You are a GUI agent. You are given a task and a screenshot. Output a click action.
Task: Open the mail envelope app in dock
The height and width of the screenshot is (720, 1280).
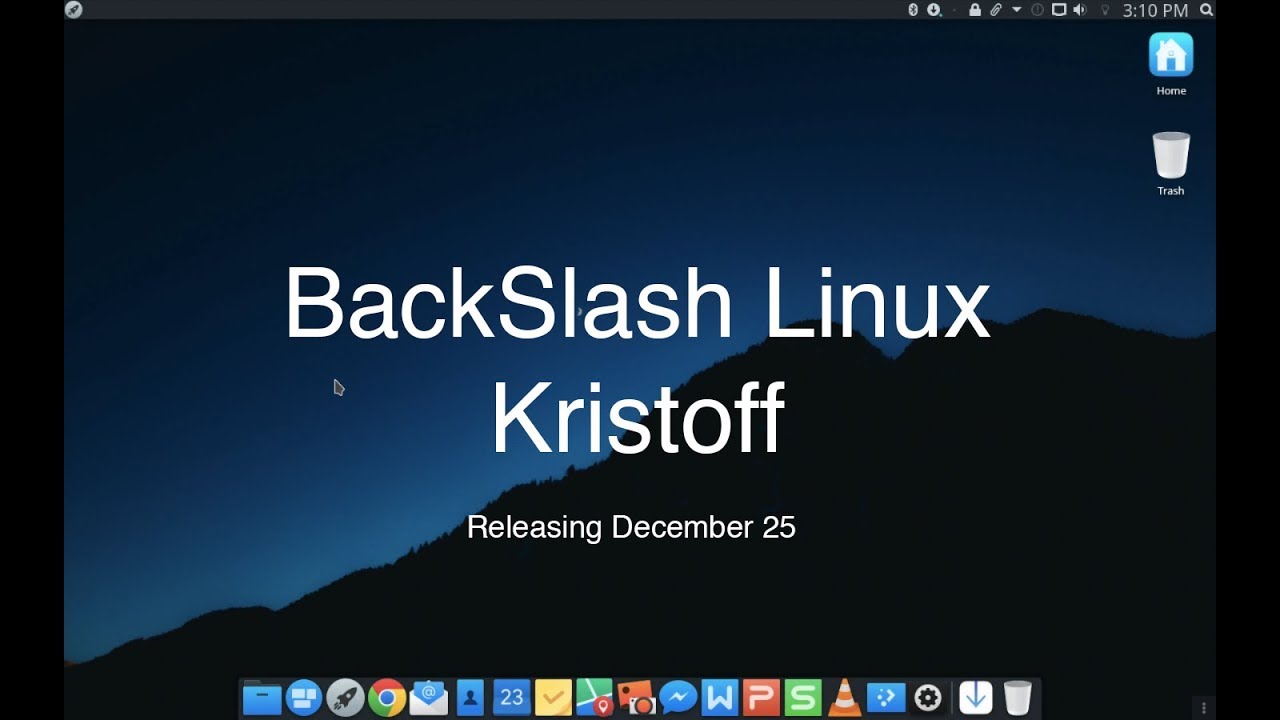pyautogui.click(x=429, y=697)
